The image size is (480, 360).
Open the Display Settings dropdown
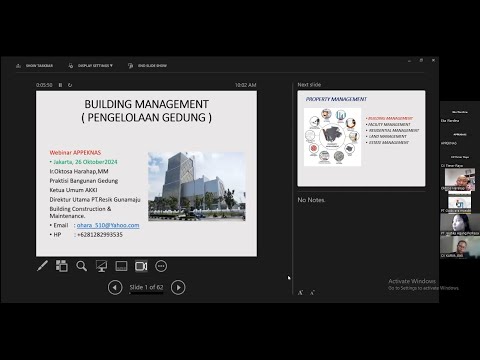[x=91, y=66]
